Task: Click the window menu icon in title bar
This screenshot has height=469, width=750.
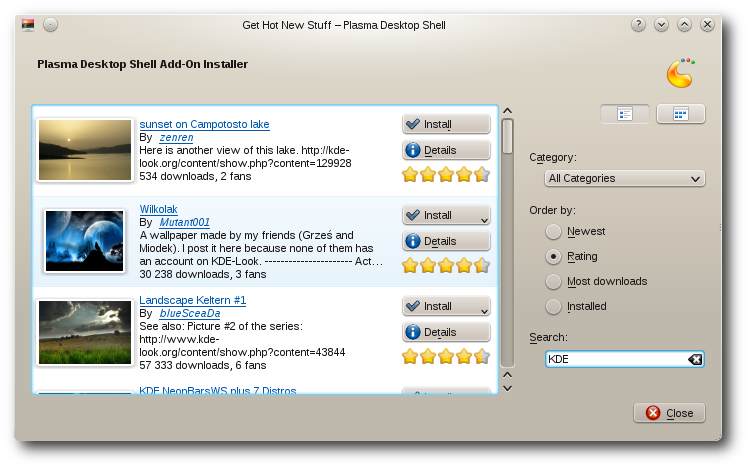Action: (x=27, y=24)
